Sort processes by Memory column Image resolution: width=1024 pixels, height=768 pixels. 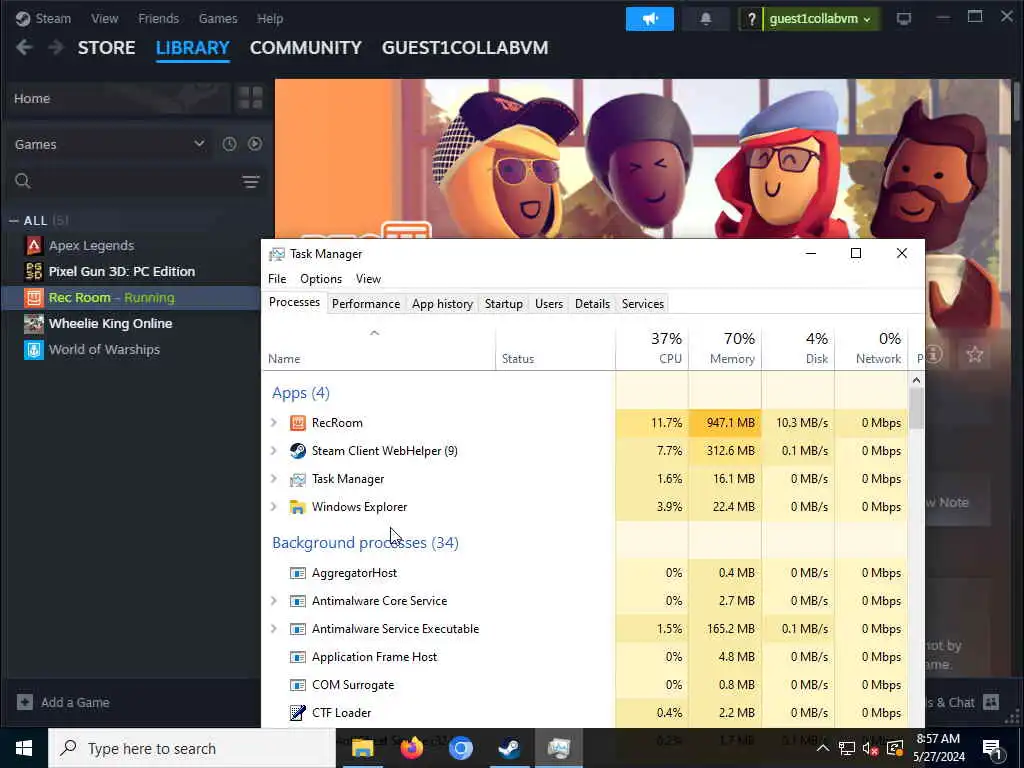[726, 347]
